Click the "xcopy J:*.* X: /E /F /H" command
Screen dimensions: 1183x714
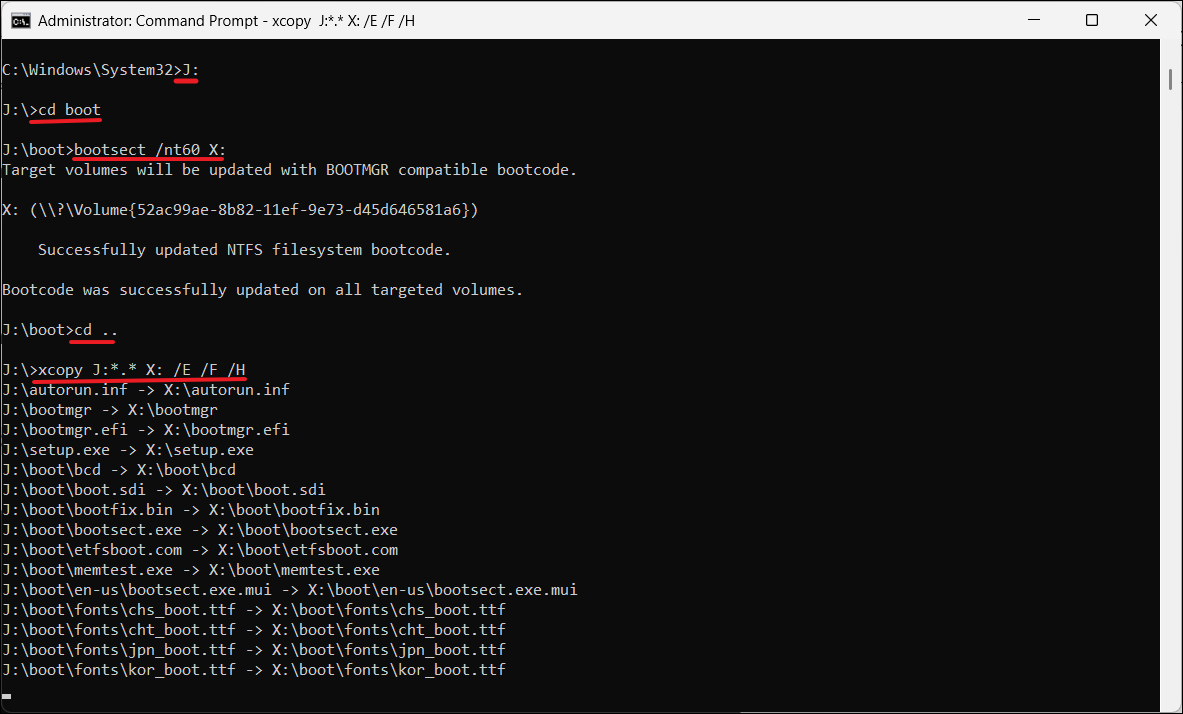click(x=141, y=370)
